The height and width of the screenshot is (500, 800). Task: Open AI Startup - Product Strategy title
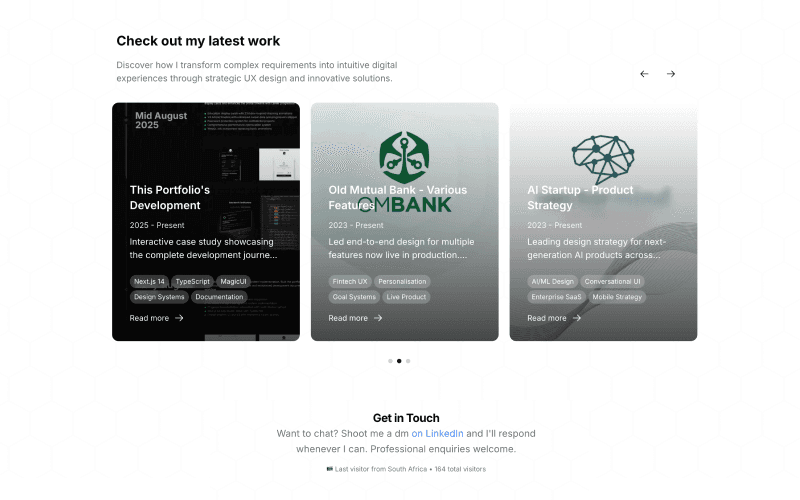click(580, 197)
